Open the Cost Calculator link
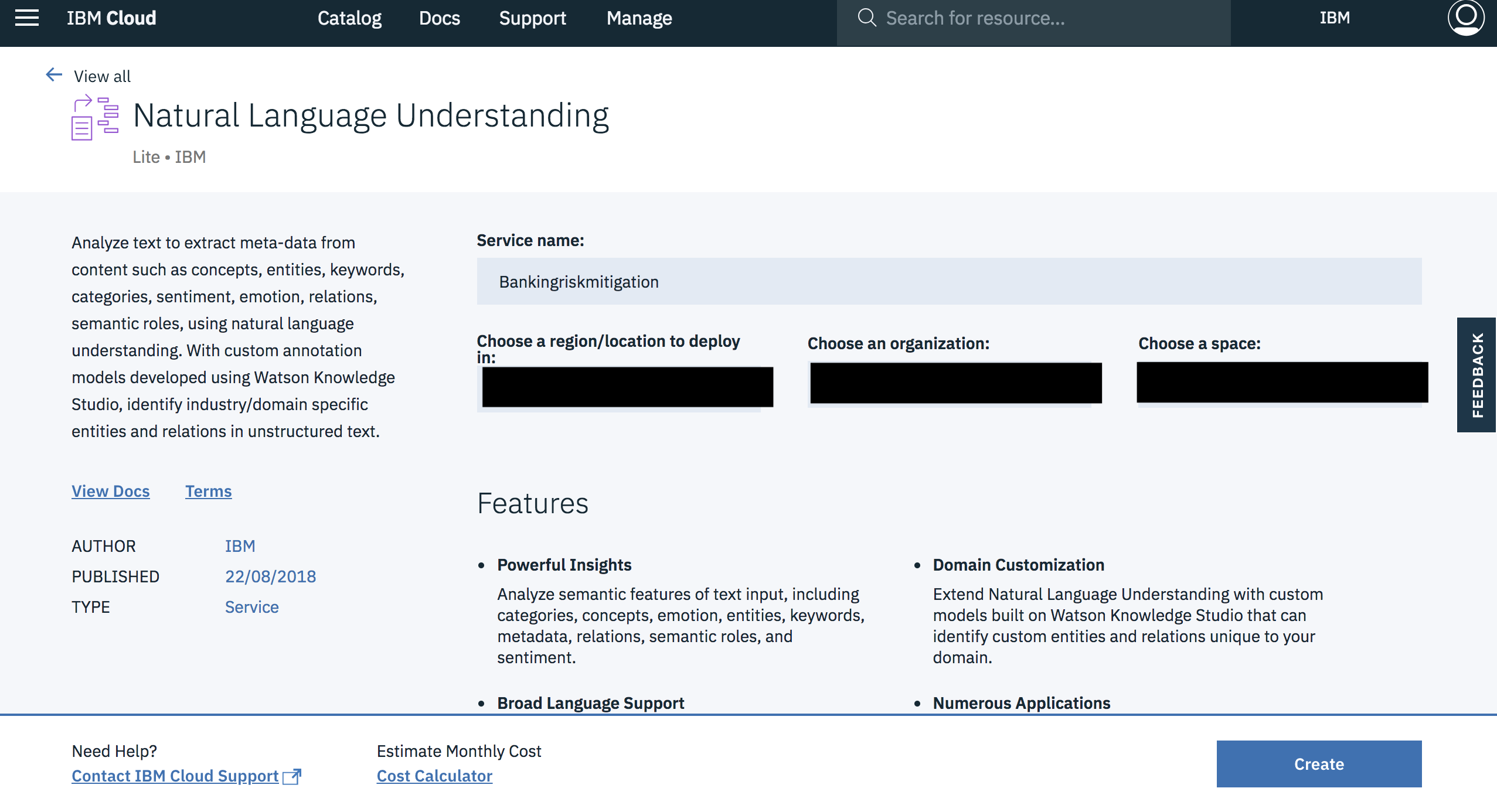This screenshot has height=812, width=1497. tap(434, 776)
